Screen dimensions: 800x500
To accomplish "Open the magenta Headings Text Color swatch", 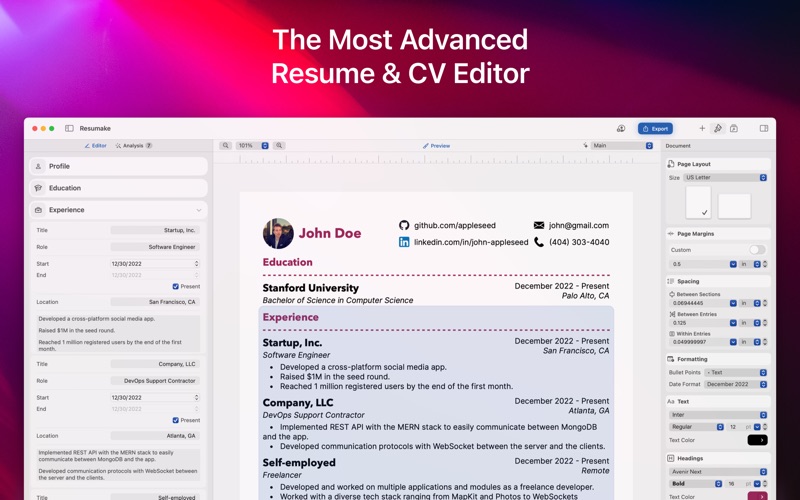I will coord(757,496).
